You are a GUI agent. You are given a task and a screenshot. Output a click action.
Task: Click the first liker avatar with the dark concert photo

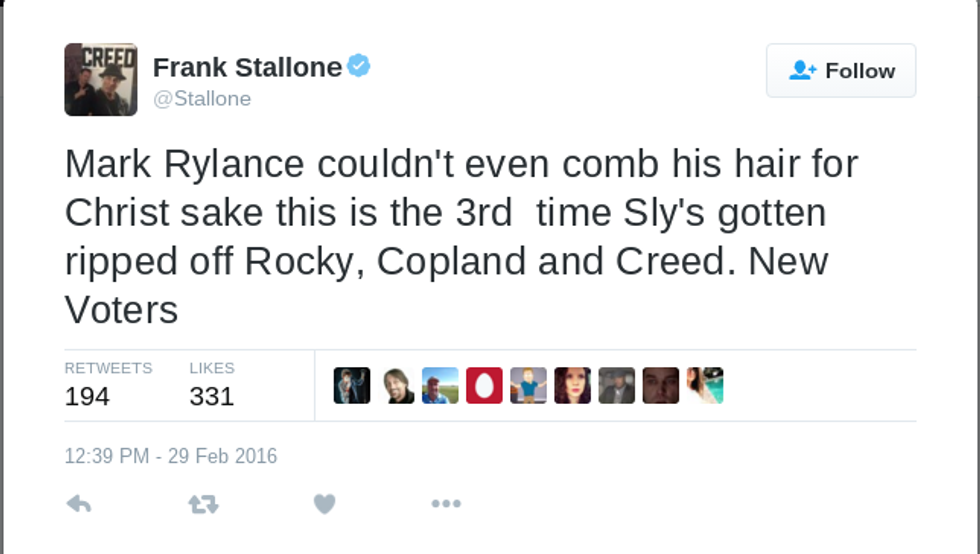[x=352, y=385]
